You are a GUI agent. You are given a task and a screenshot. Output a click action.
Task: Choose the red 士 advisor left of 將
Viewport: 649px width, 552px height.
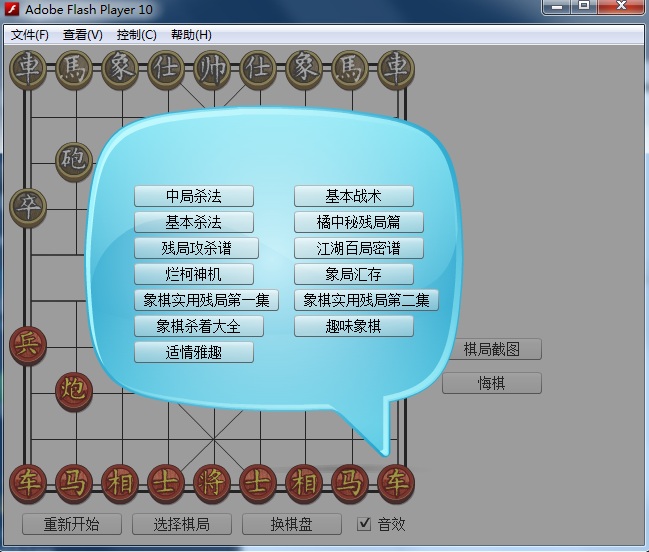click(166, 484)
